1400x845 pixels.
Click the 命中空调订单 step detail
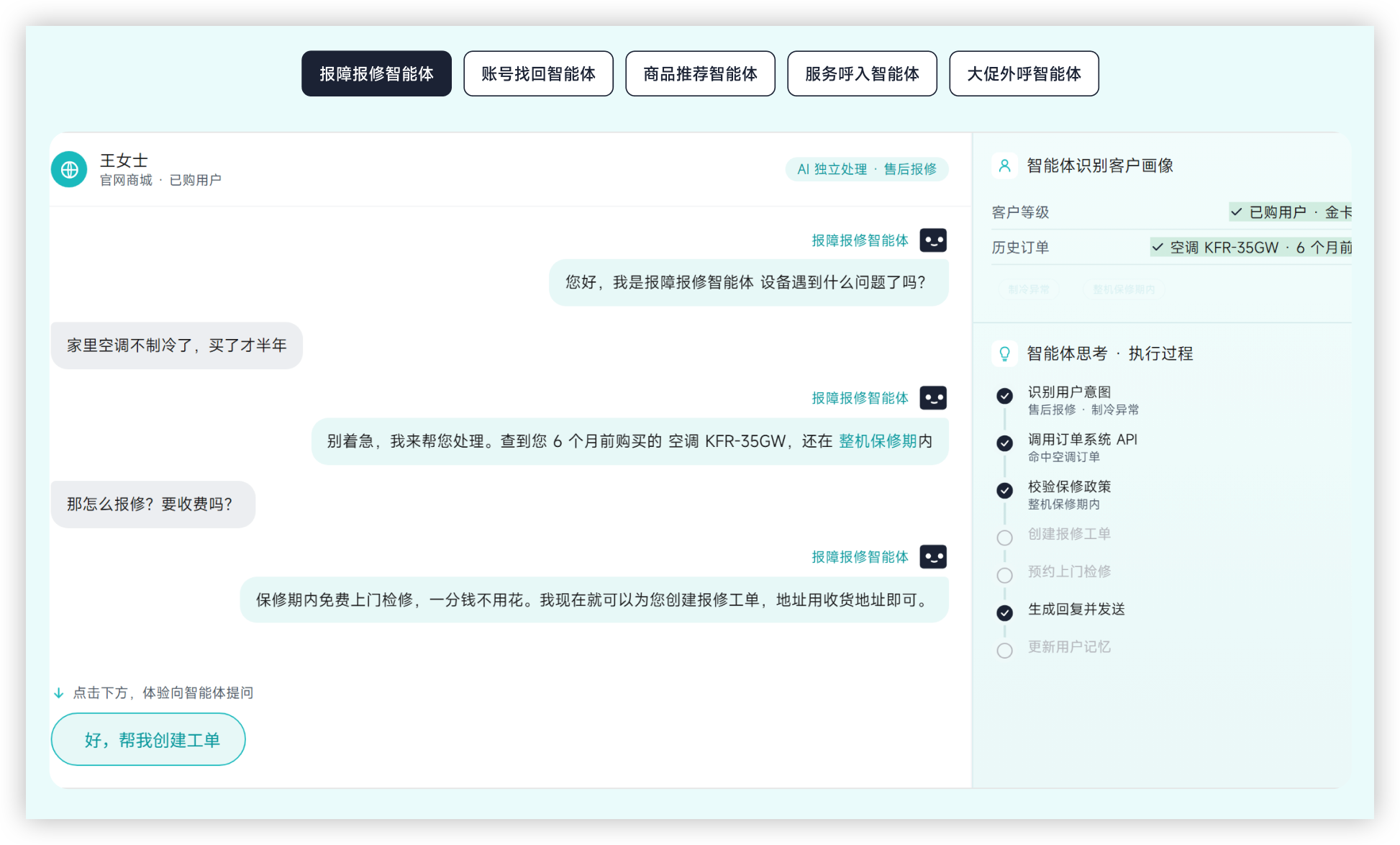click(x=1064, y=457)
